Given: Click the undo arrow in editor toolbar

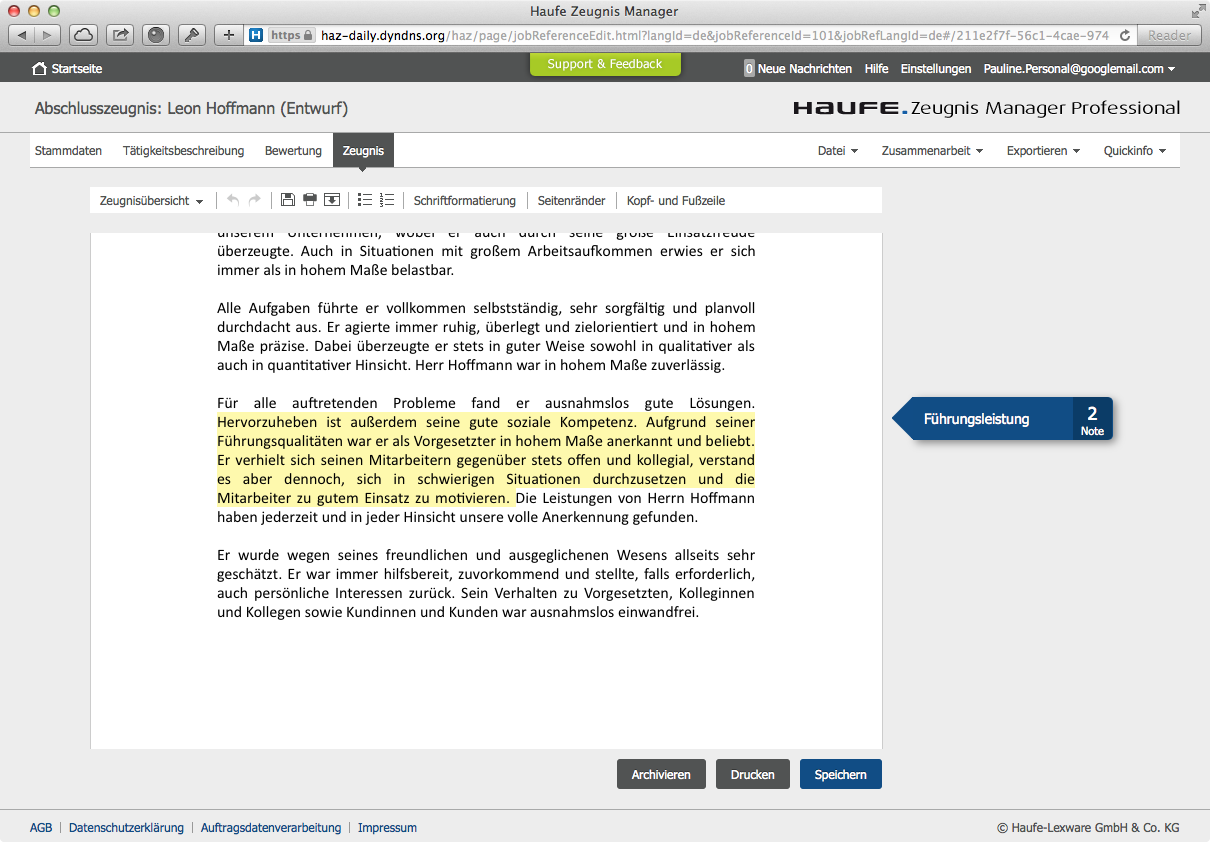Looking at the screenshot, I should pyautogui.click(x=233, y=200).
